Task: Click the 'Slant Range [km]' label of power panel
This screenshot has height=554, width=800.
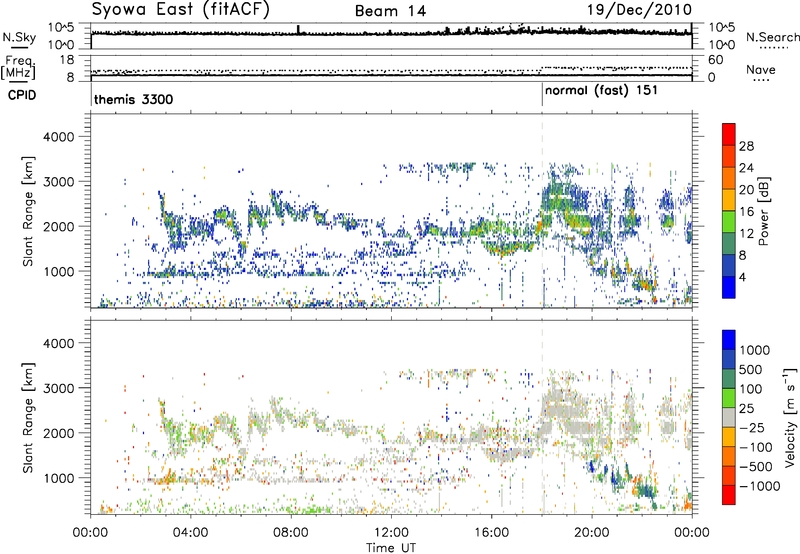Action: [28, 211]
